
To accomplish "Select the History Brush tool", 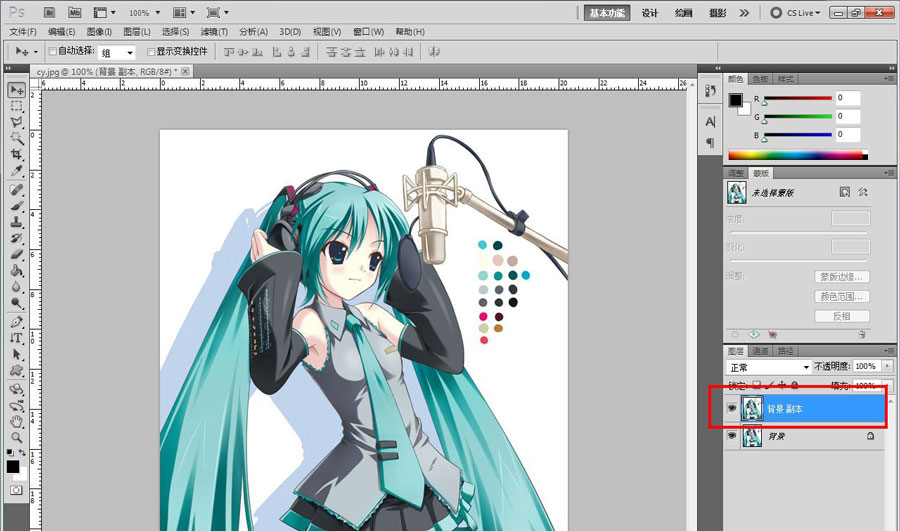I will [x=17, y=238].
